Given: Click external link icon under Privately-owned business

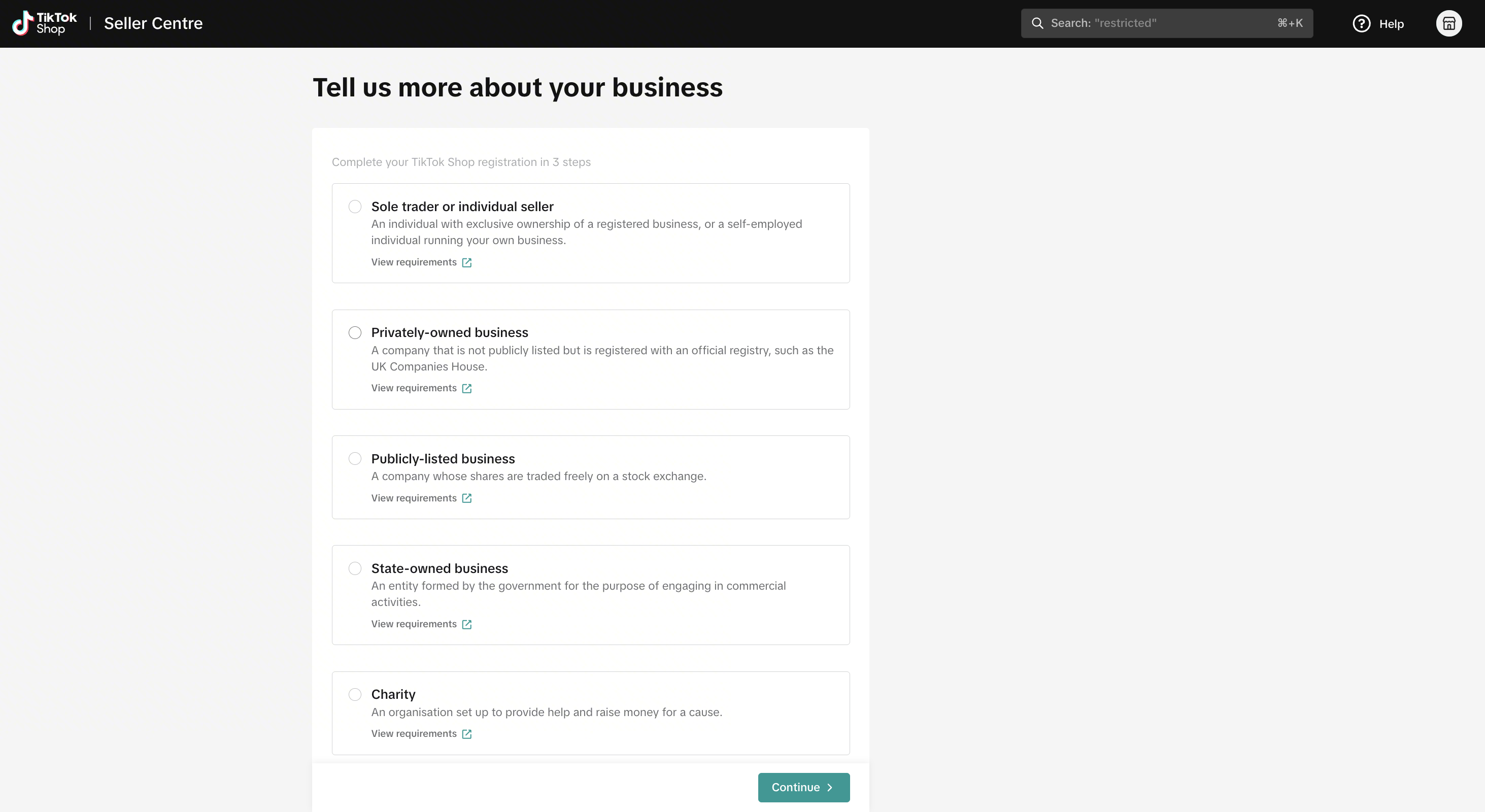Looking at the screenshot, I should (x=467, y=388).
